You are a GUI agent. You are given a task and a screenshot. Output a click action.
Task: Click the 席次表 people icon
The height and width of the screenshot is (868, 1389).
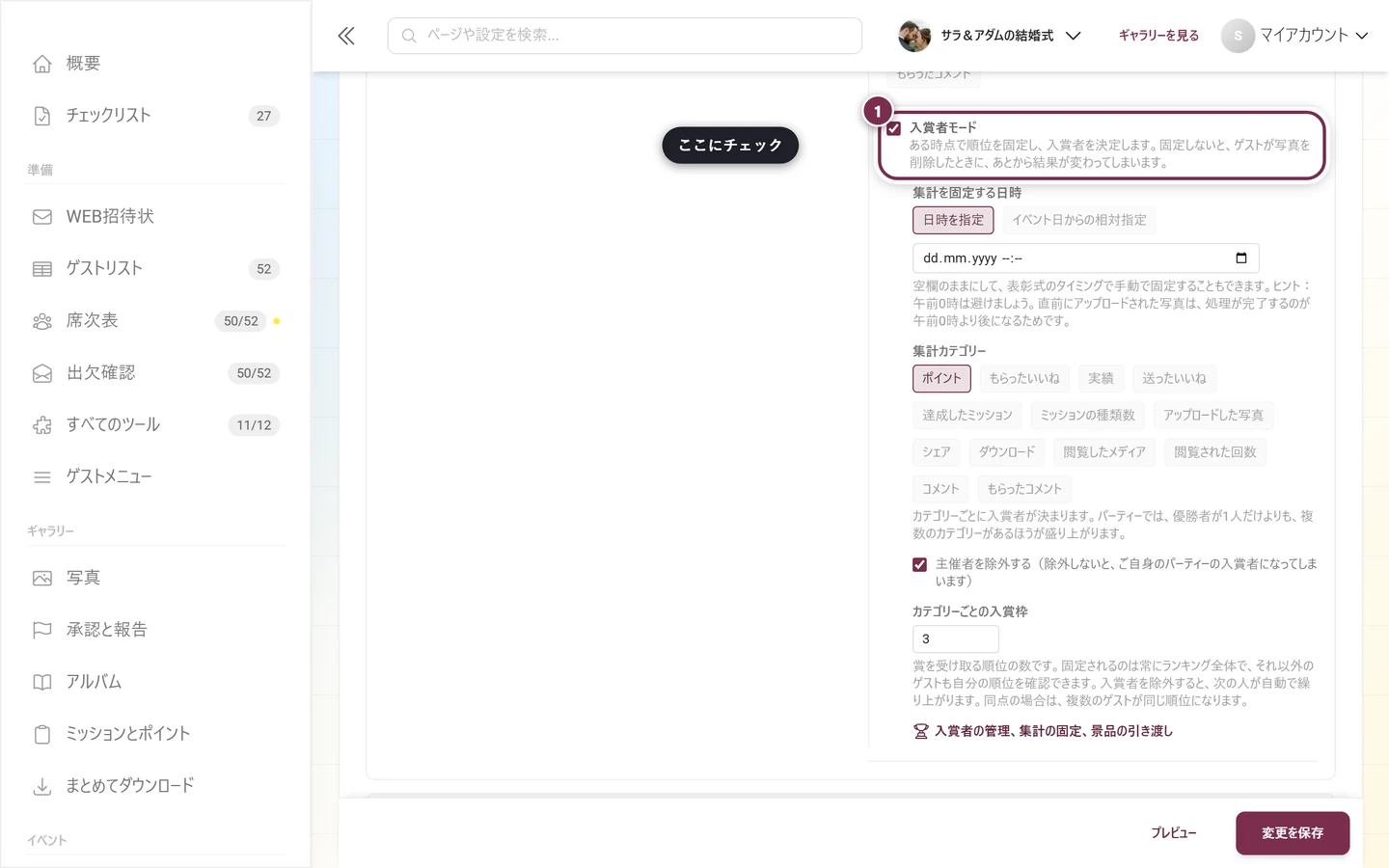point(42,321)
